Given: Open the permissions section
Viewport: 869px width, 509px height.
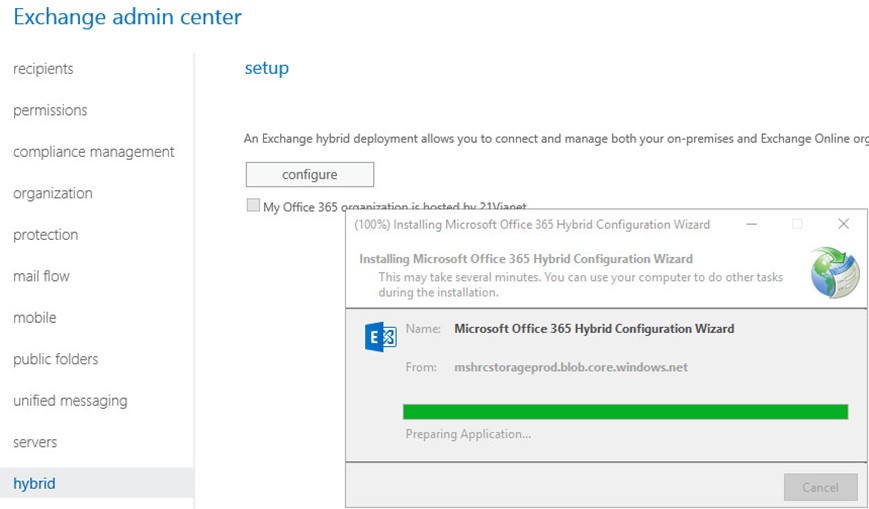Looking at the screenshot, I should click(x=50, y=110).
